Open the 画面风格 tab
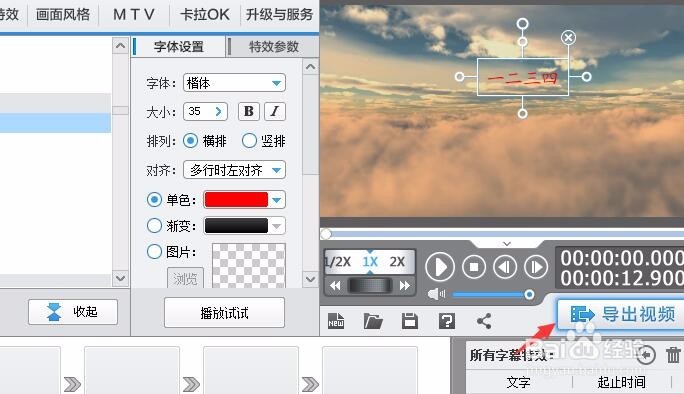Viewport: 684px width, 394px height. (x=63, y=14)
